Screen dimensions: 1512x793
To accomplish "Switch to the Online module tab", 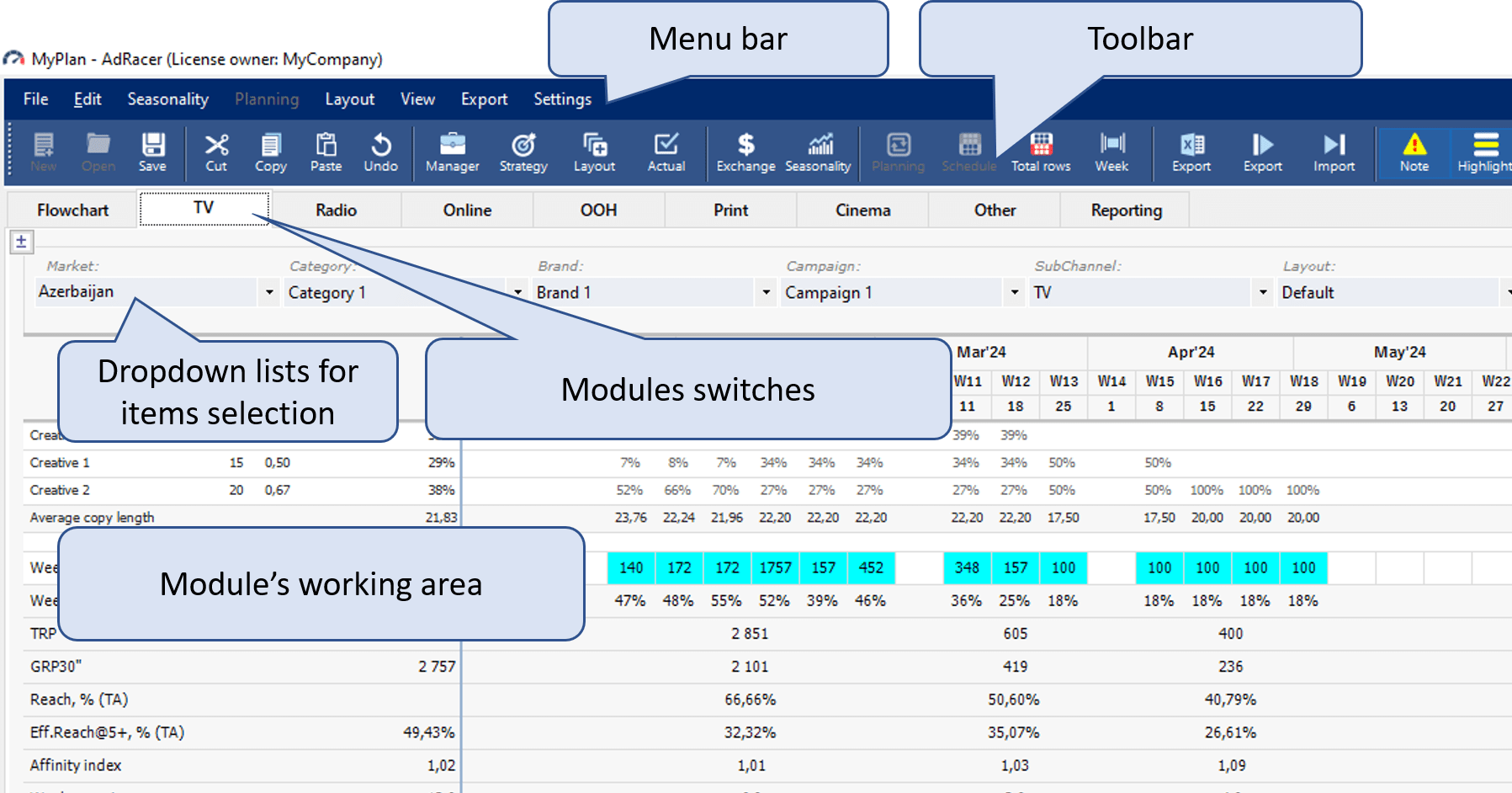I will pyautogui.click(x=467, y=210).
